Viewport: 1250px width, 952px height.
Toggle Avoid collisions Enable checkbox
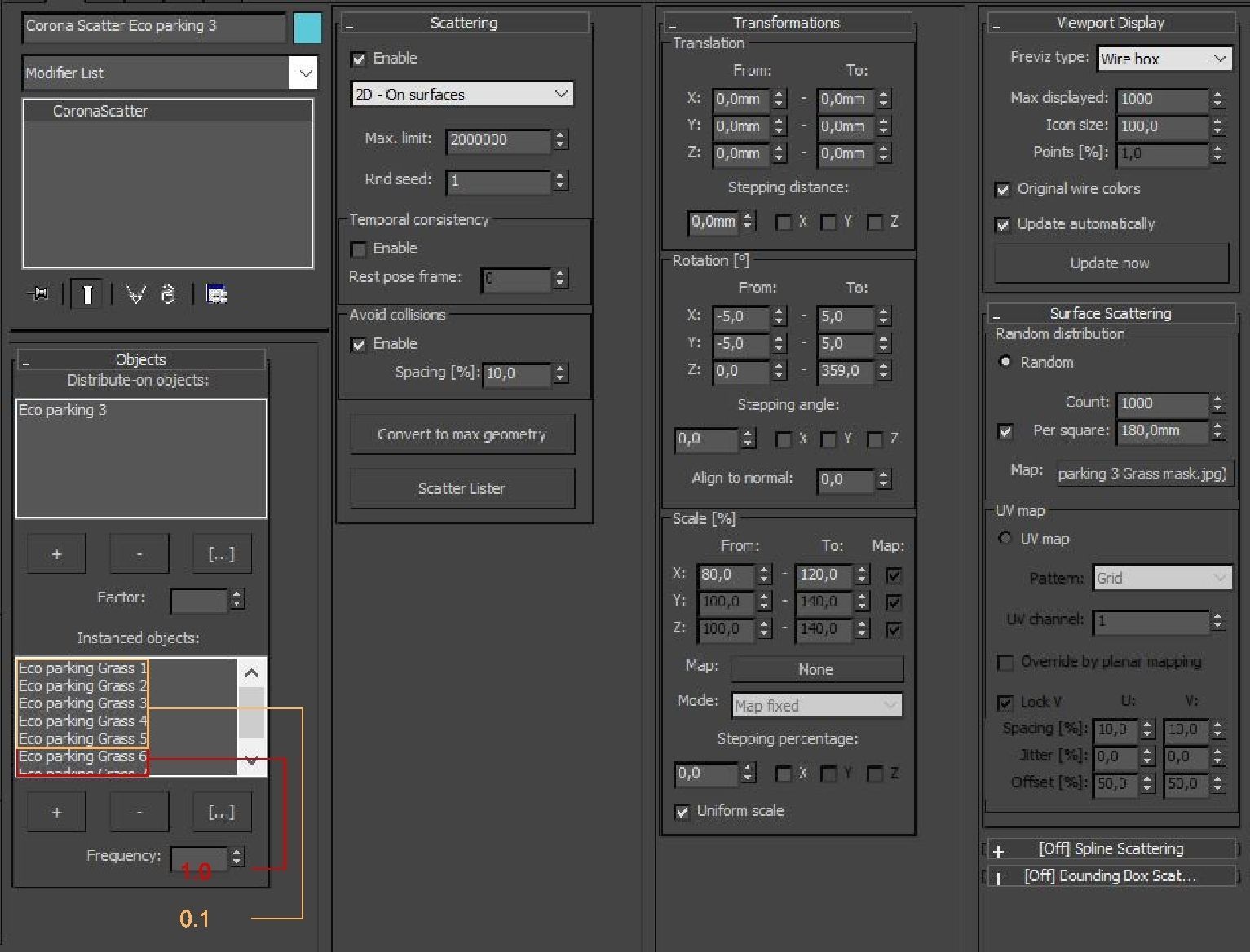358,344
